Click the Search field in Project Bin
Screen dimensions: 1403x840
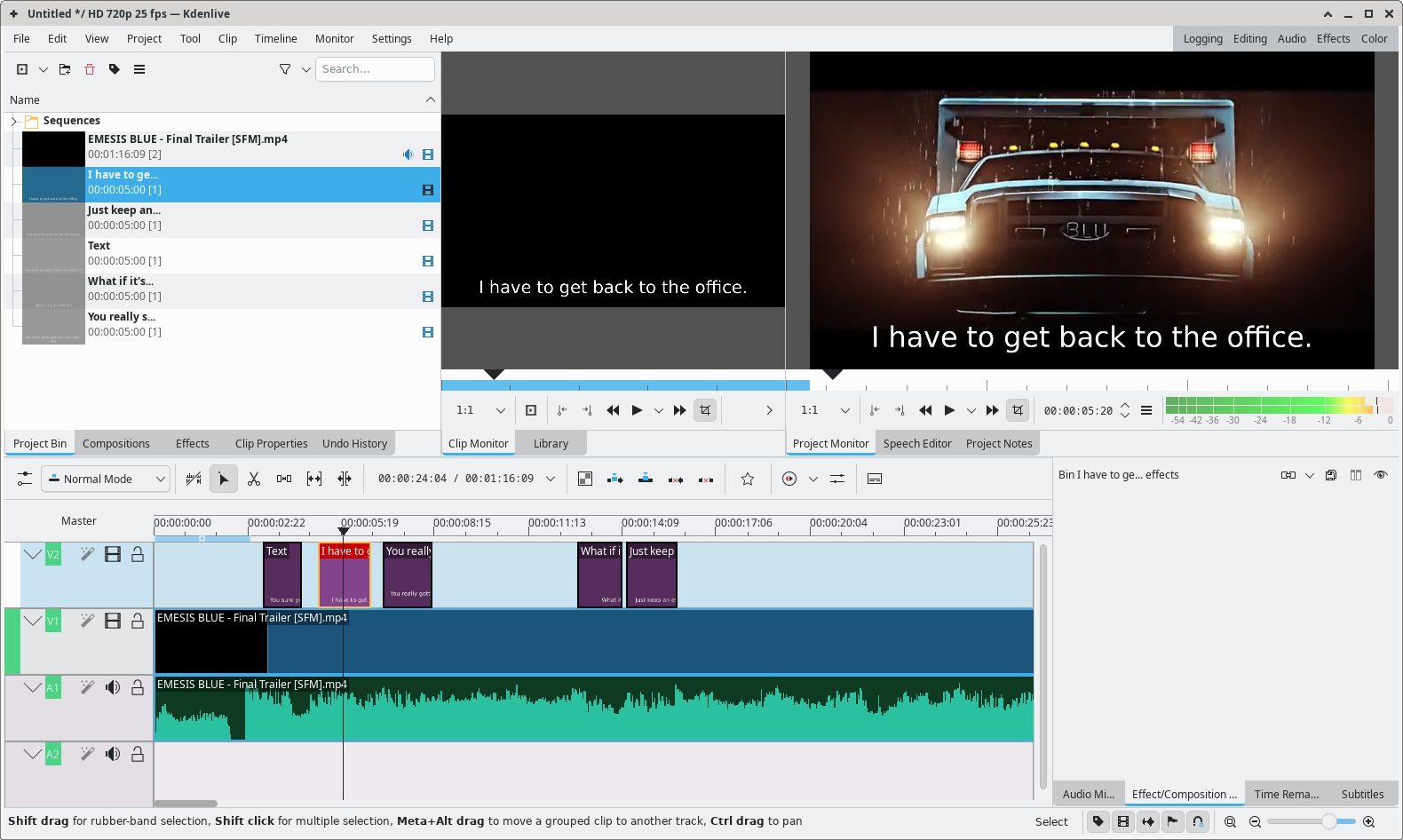coord(376,69)
